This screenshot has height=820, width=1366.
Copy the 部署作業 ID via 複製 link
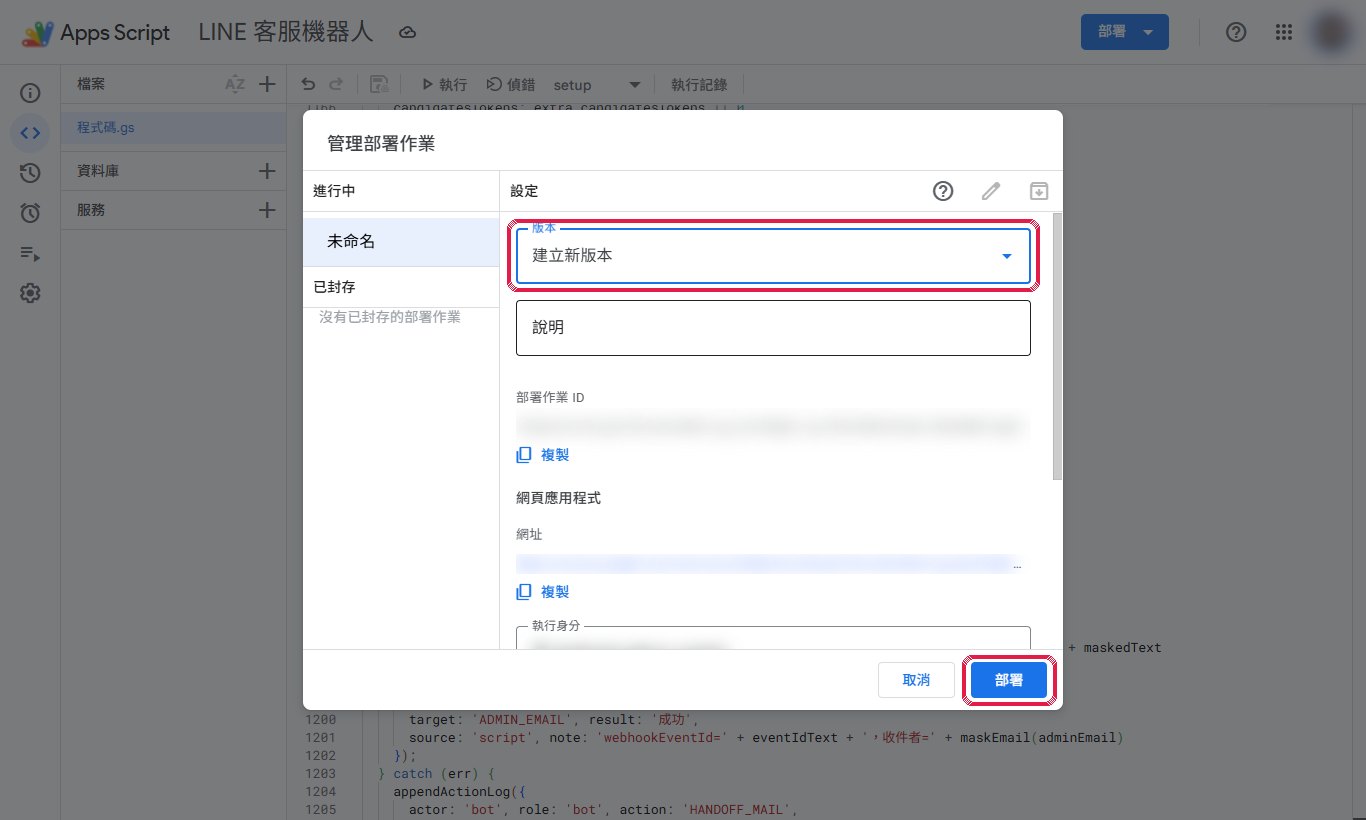pos(543,454)
